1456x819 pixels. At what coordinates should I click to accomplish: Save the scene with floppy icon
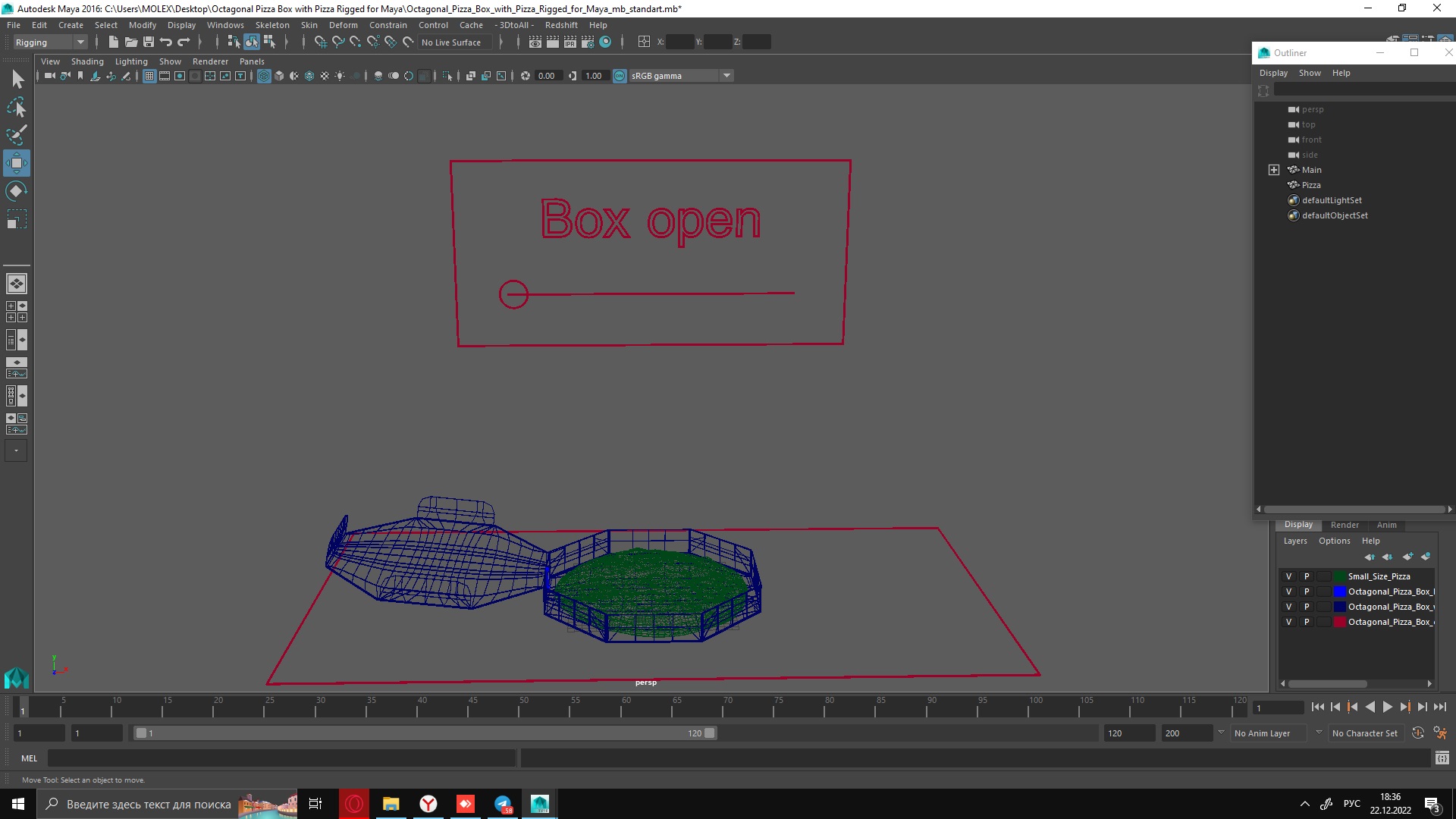[149, 42]
